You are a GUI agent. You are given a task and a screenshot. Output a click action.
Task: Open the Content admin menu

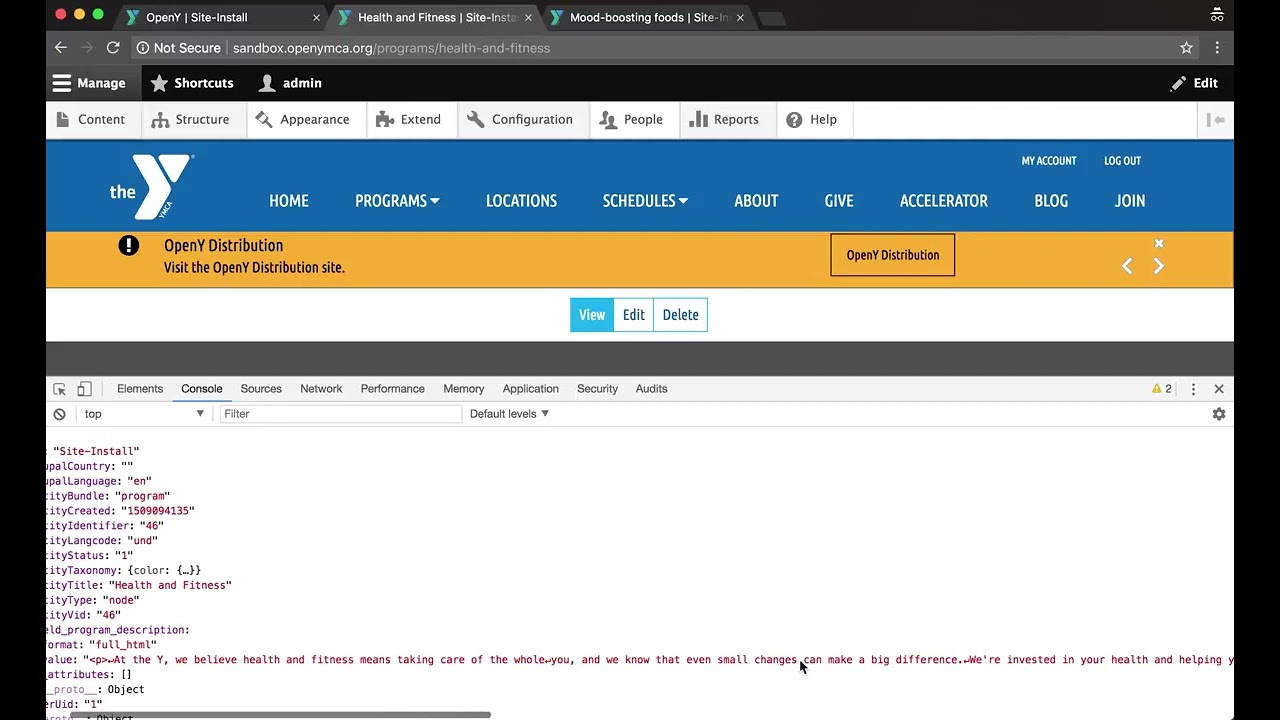89,119
